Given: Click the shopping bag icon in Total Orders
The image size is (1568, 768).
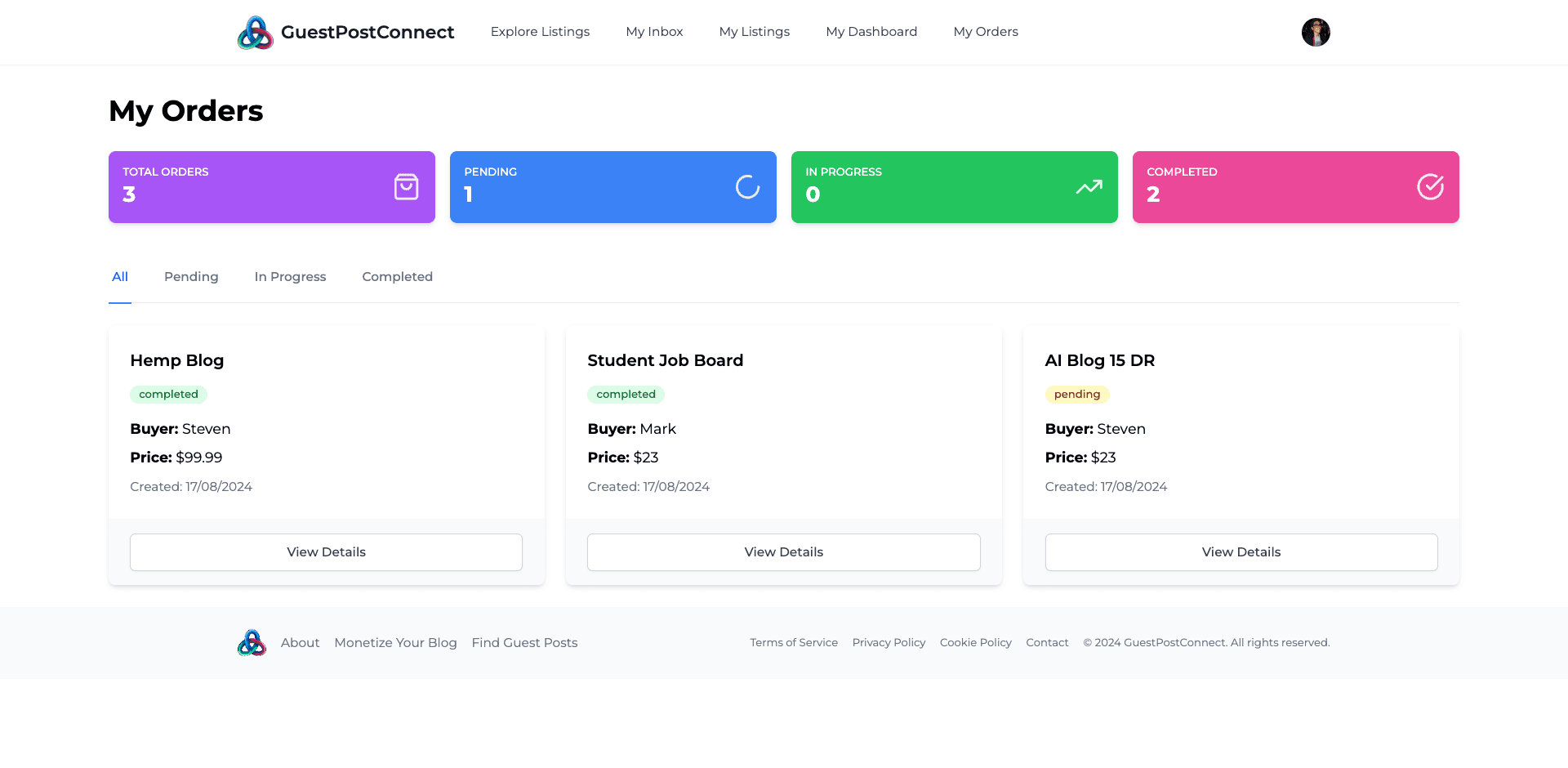Looking at the screenshot, I should click(x=406, y=187).
